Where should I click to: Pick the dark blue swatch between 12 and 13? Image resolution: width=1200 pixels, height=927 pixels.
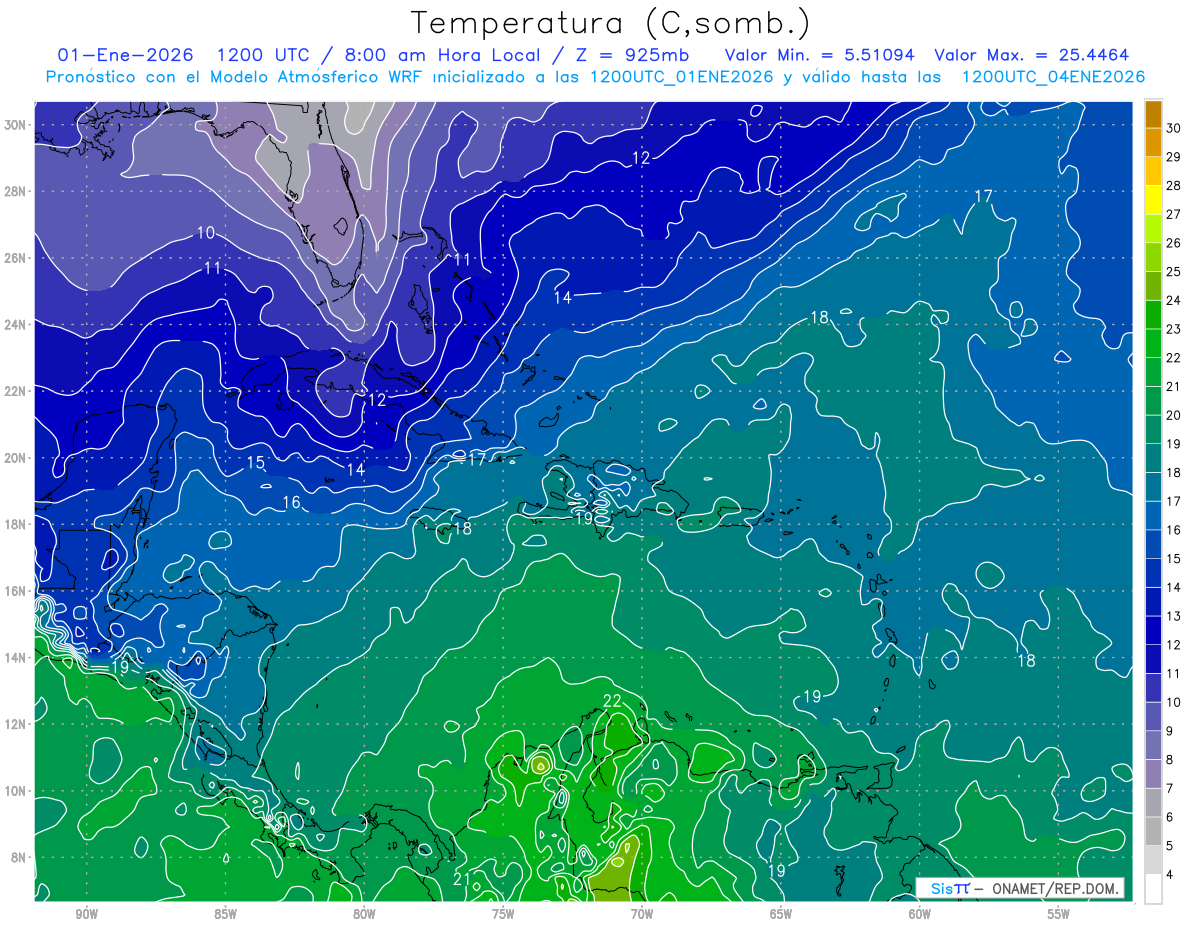click(x=1153, y=630)
